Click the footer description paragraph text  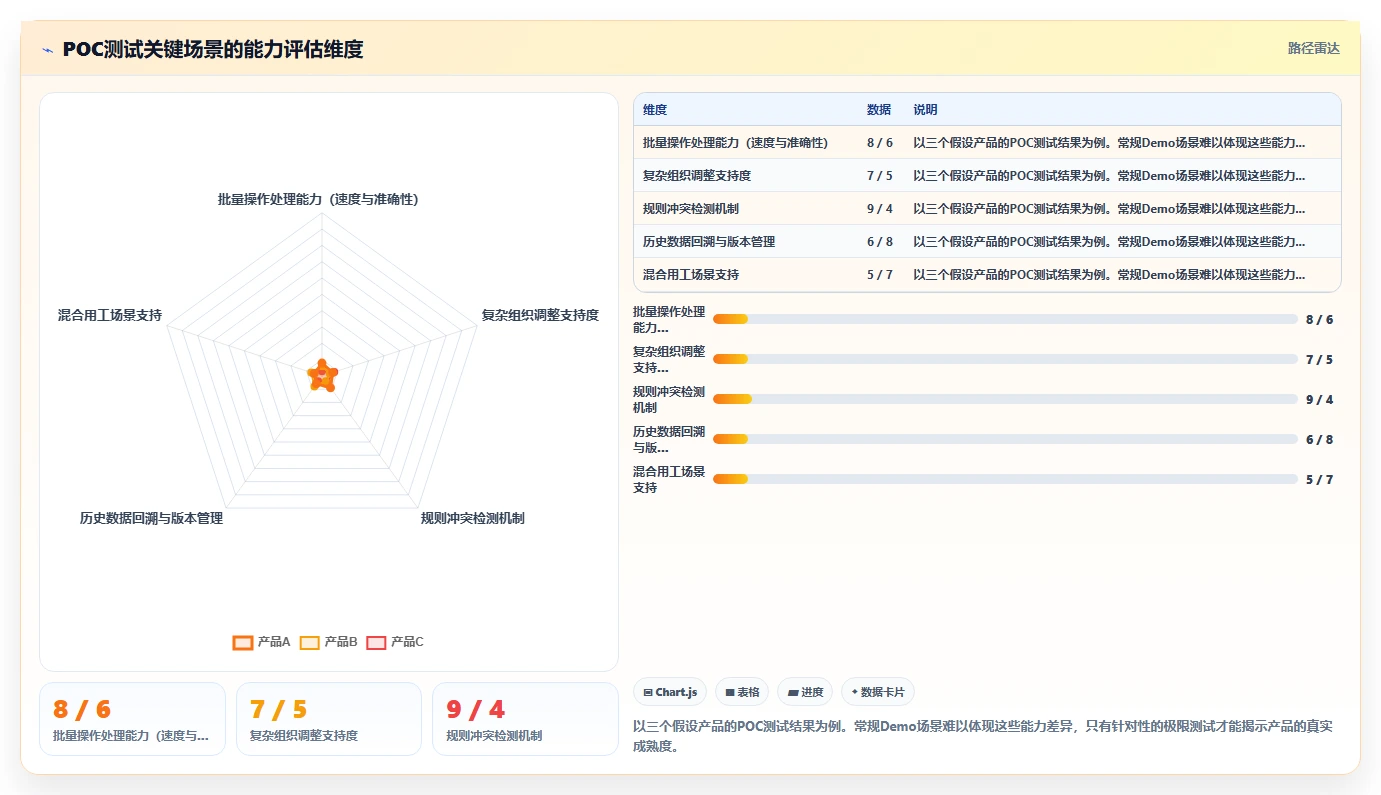[983, 736]
